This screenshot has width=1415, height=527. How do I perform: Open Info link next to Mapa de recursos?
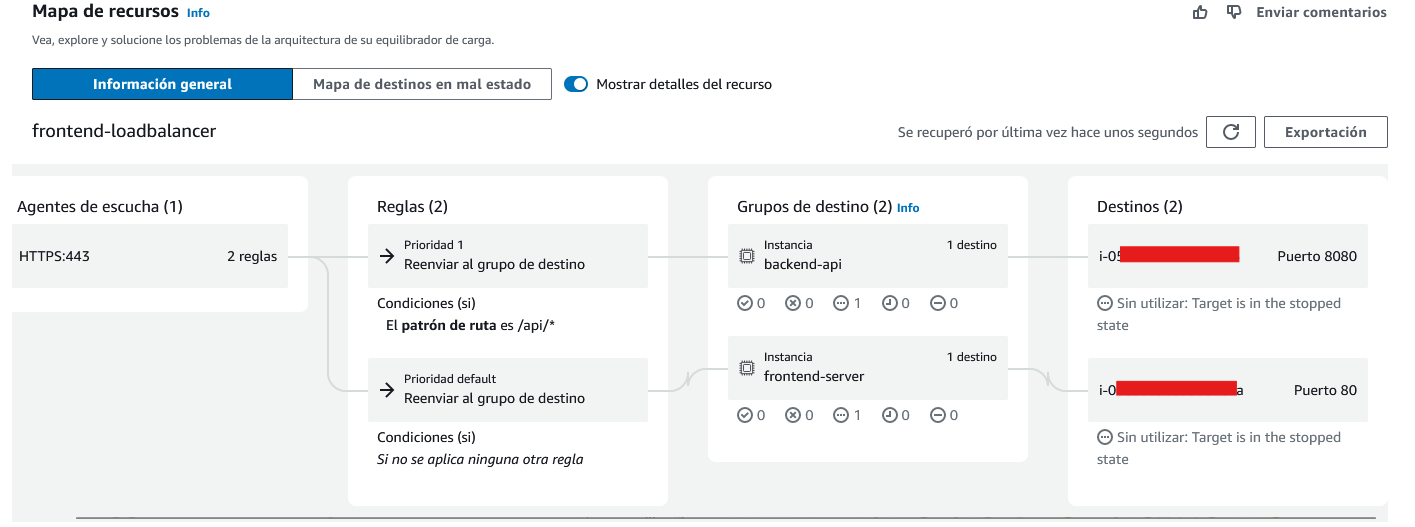click(x=198, y=13)
